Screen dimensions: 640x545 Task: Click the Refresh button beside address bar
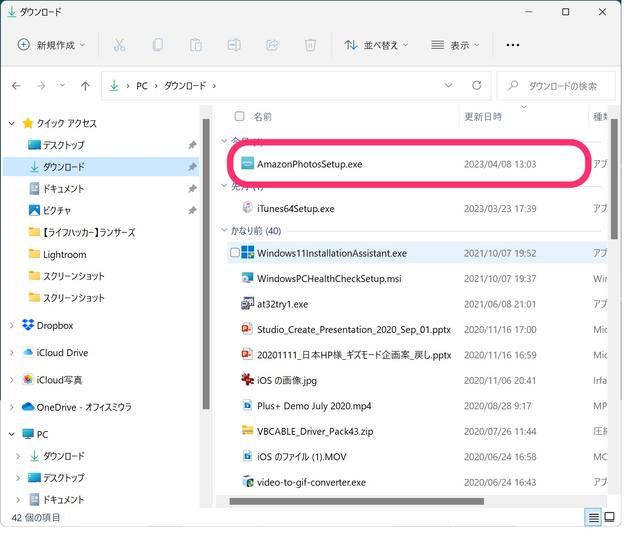pos(477,86)
